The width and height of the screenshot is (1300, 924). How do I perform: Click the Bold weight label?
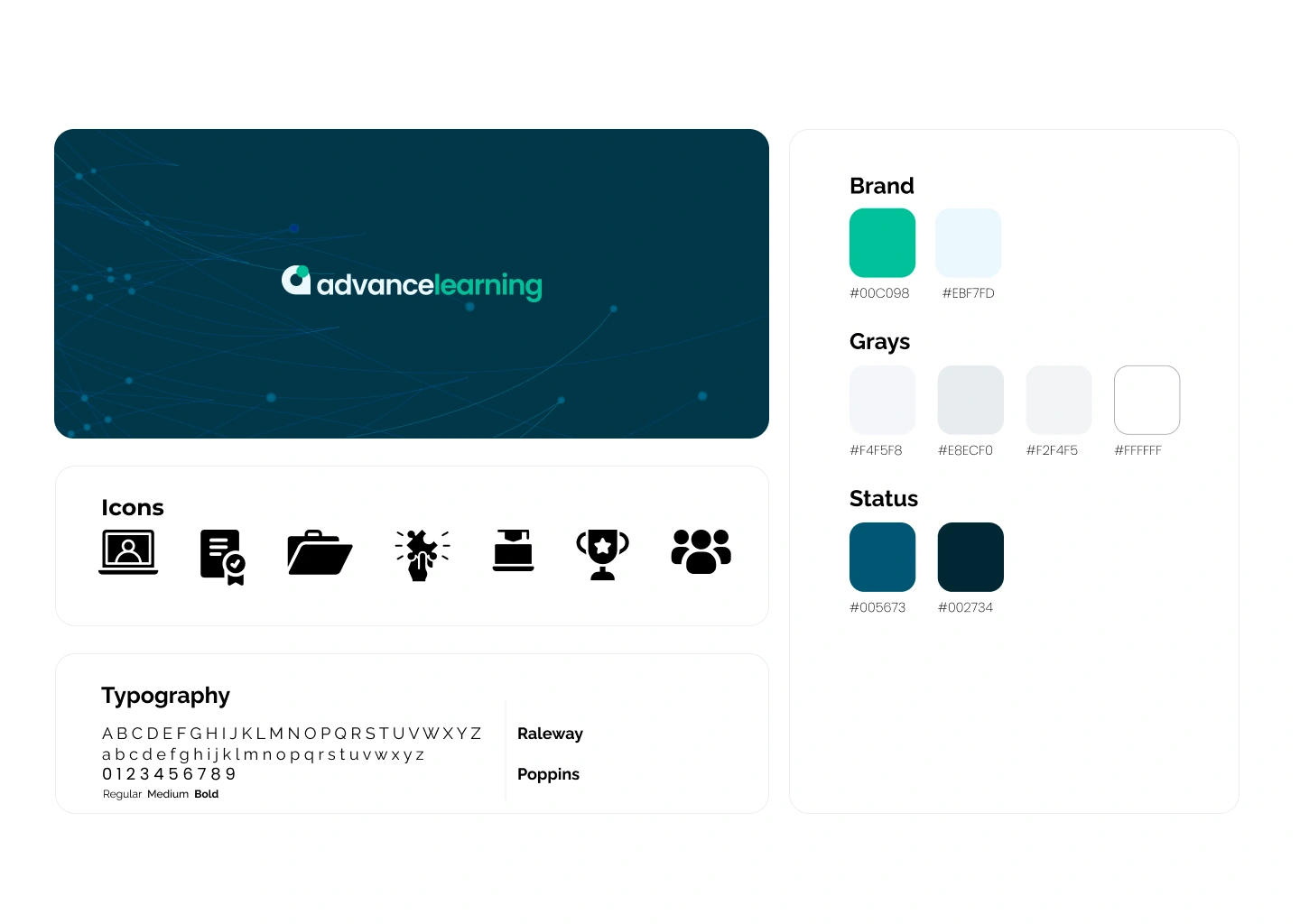click(x=207, y=794)
